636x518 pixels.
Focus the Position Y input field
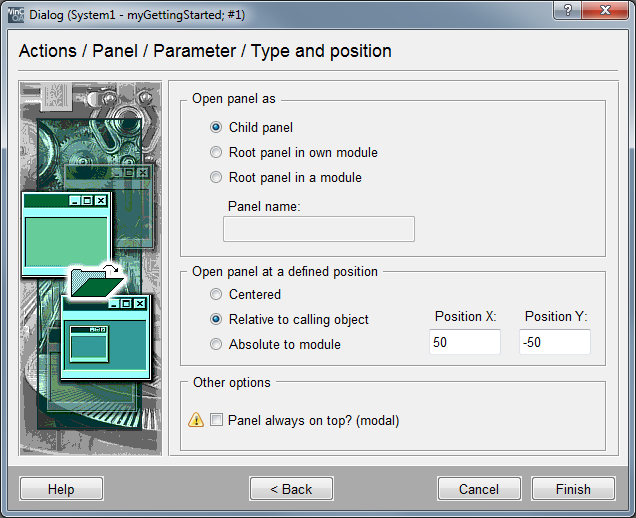tap(555, 343)
